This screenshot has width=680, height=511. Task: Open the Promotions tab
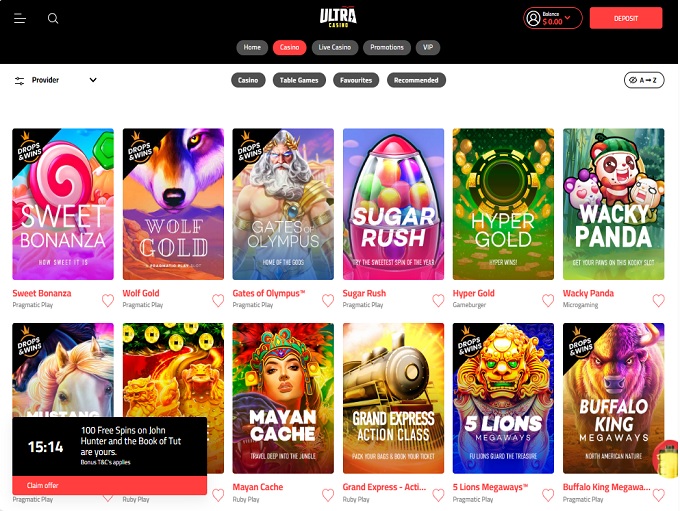[x=387, y=47]
